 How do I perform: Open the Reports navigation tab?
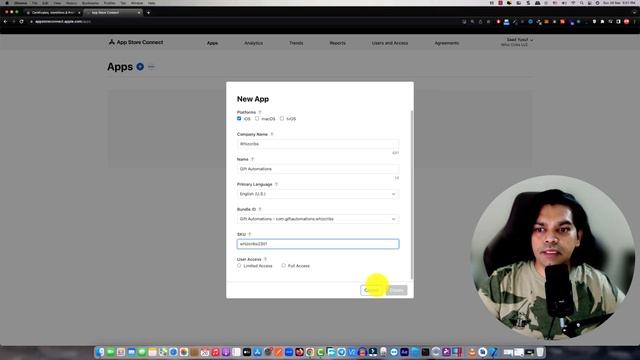pos(338,43)
